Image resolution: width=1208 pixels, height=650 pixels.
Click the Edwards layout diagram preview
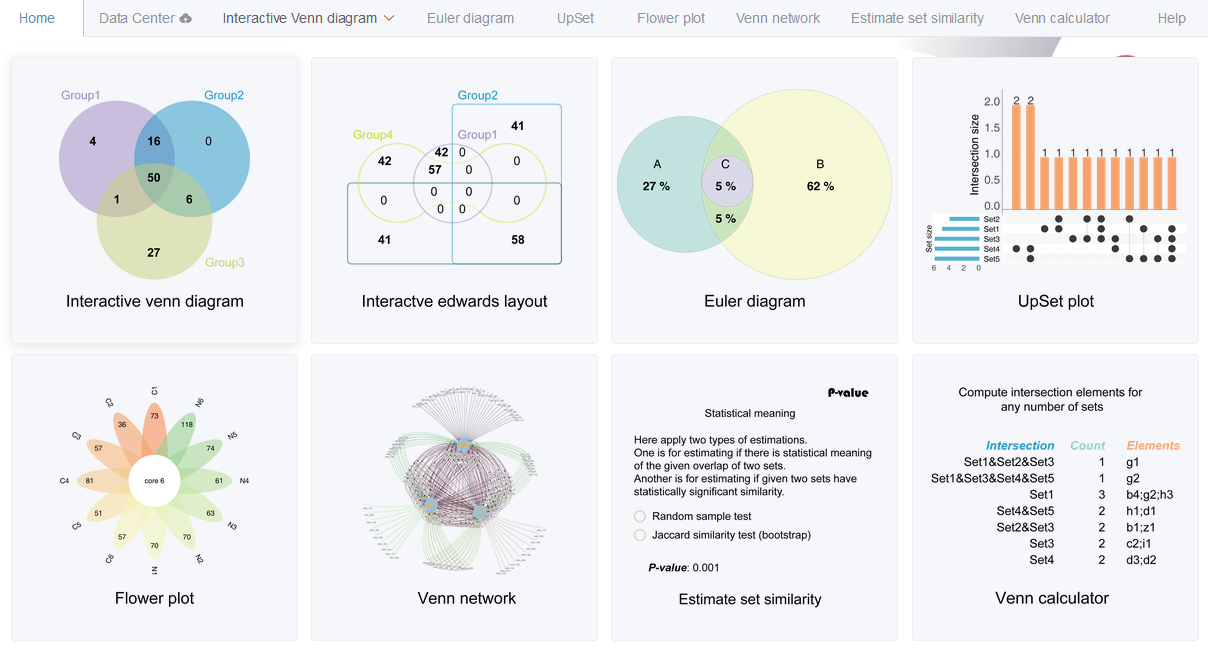(454, 184)
